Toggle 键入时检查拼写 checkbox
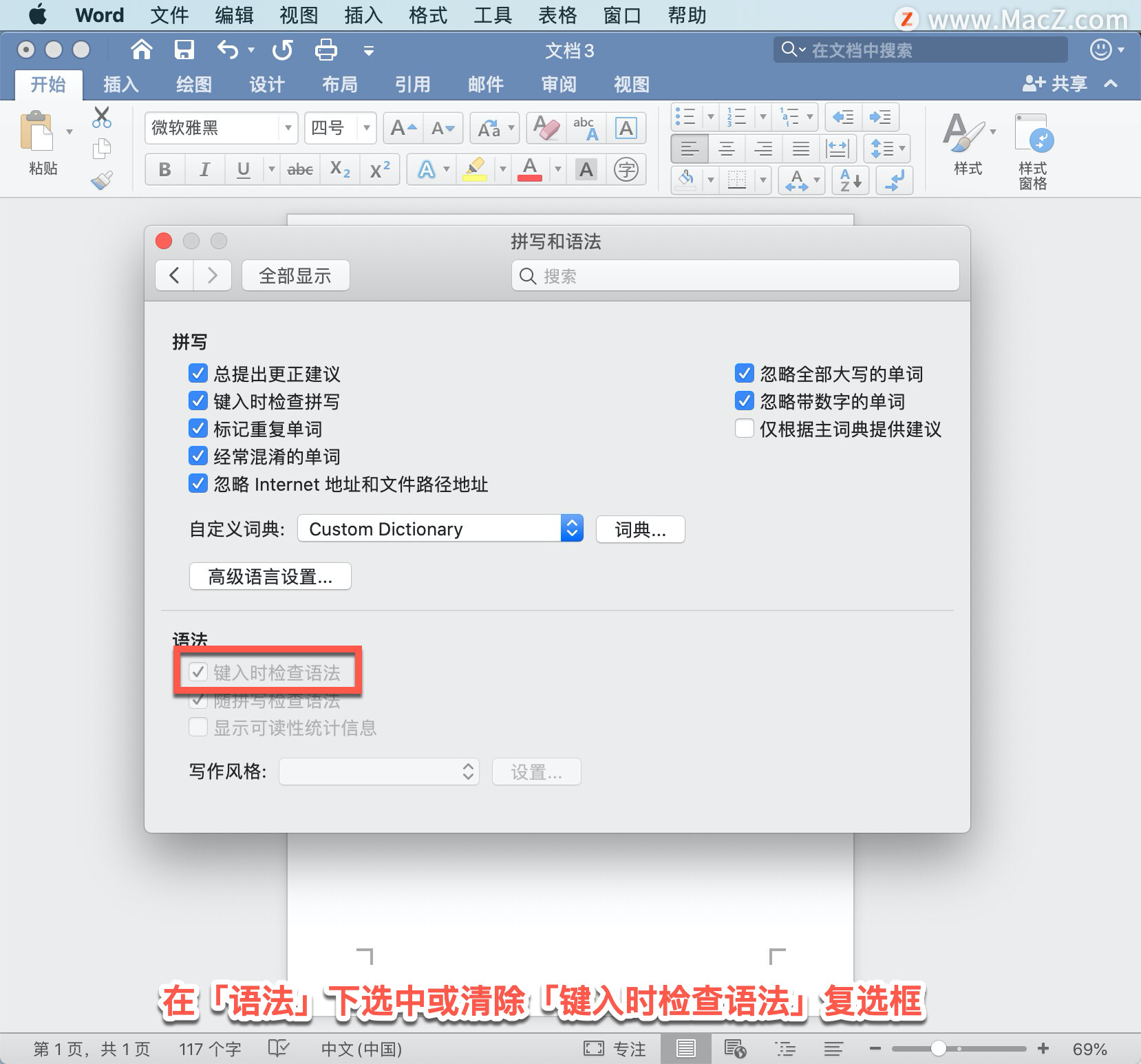 point(198,401)
